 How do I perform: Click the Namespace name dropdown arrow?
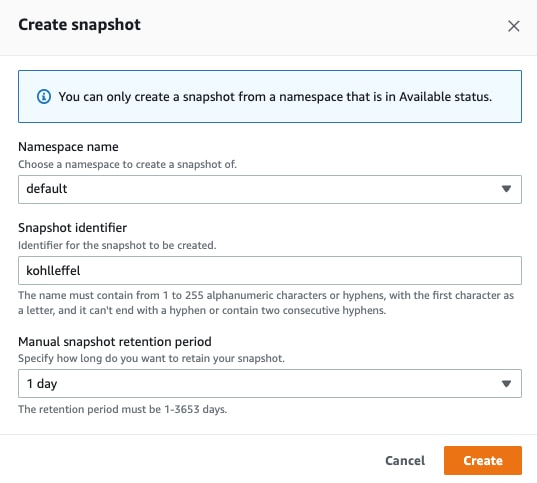(x=506, y=189)
